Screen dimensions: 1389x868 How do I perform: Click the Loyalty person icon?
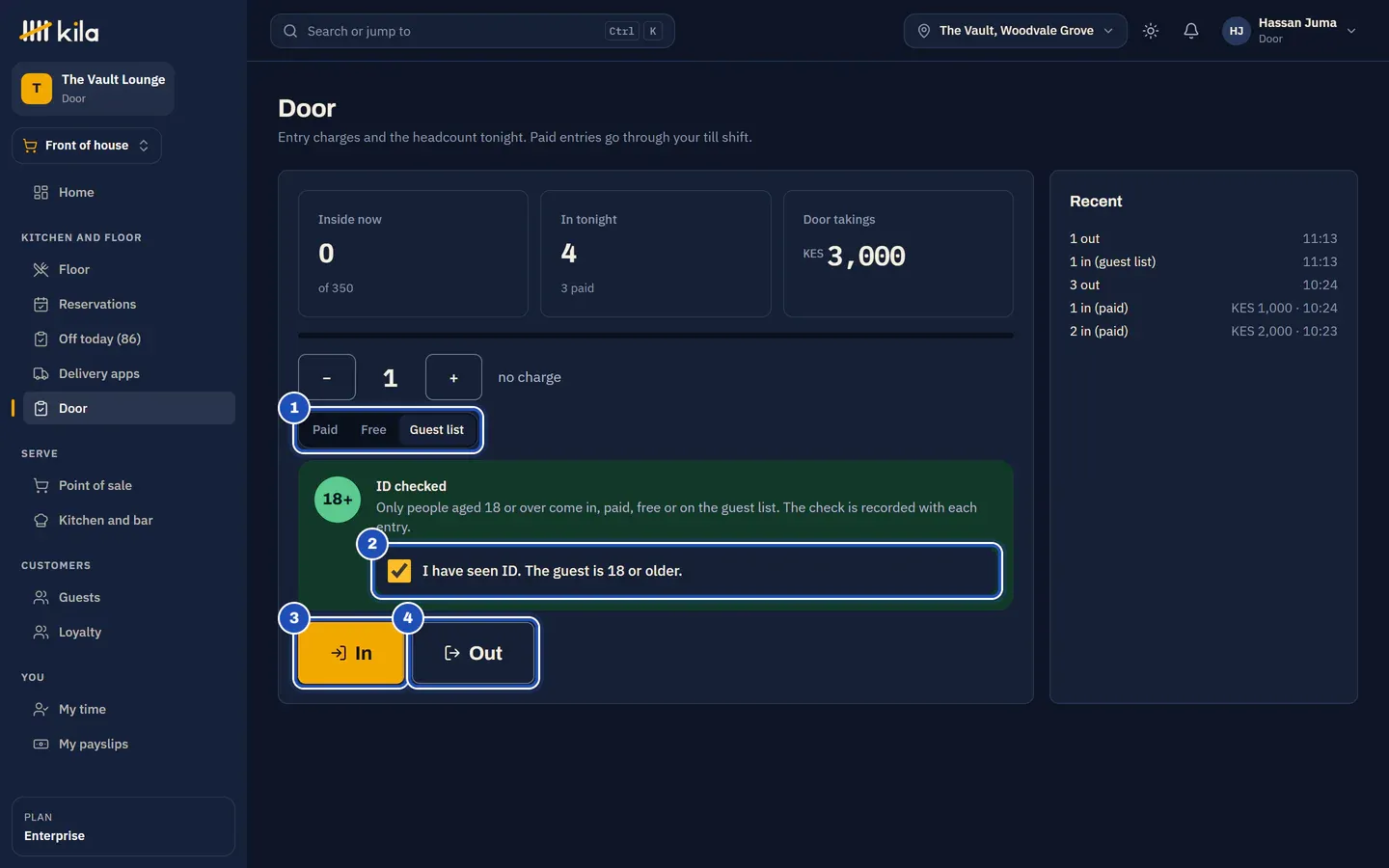[41, 633]
